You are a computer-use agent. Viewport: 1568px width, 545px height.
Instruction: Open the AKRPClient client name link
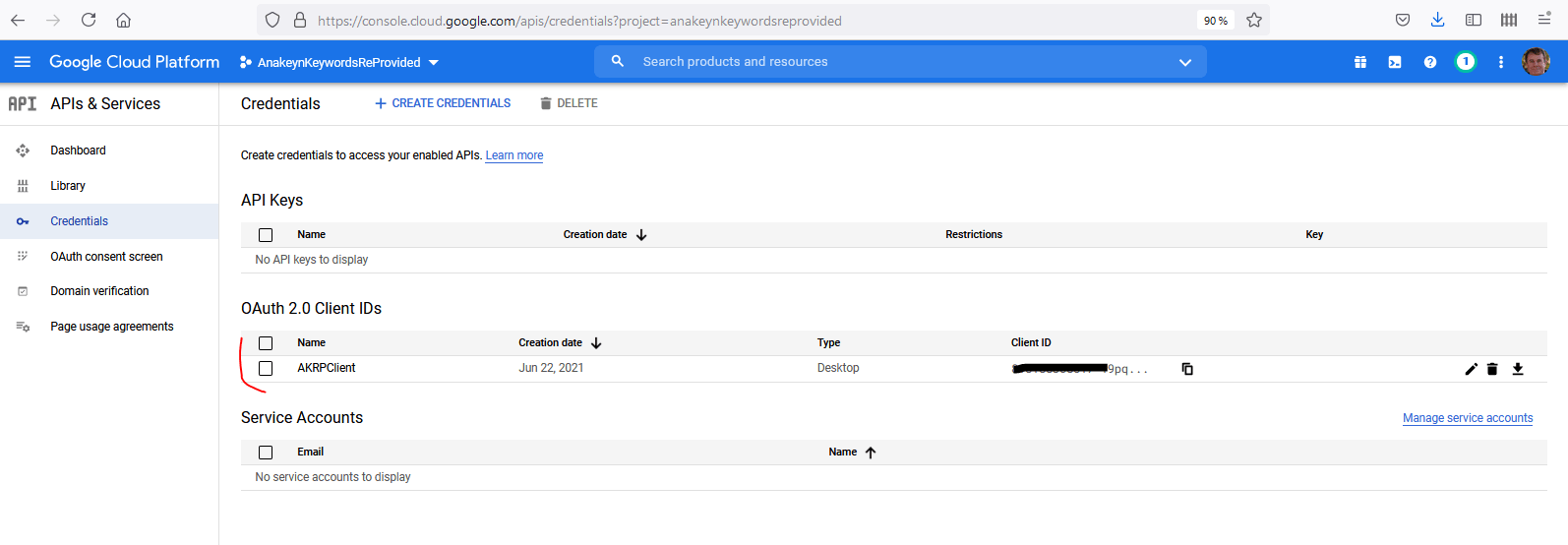click(327, 368)
